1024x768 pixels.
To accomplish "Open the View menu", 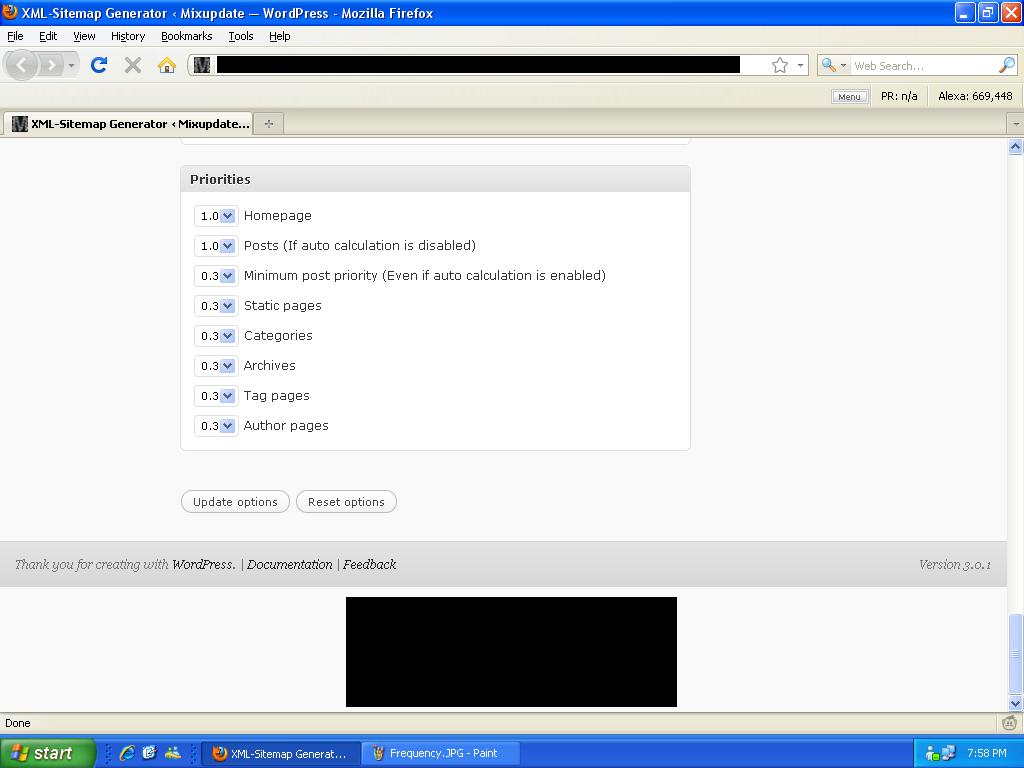I will point(84,37).
